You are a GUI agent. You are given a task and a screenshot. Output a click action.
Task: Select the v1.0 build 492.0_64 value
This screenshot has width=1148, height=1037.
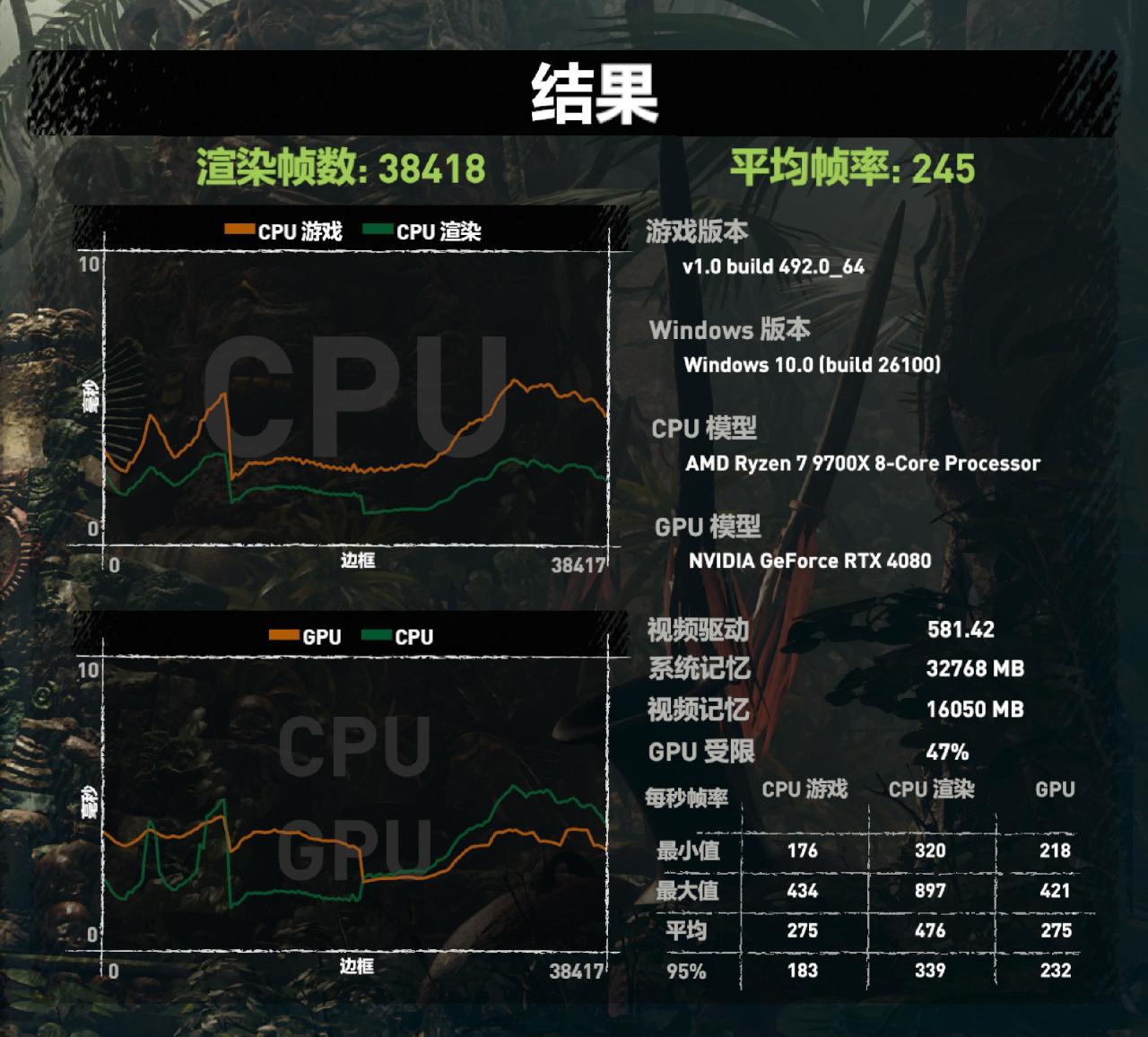[773, 266]
